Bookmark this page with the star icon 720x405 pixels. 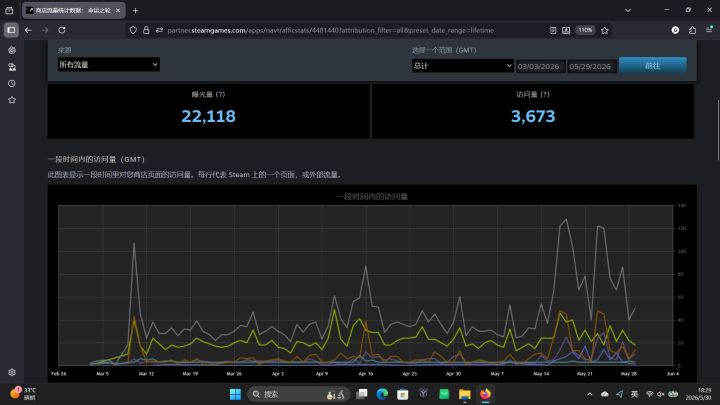[x=605, y=30]
